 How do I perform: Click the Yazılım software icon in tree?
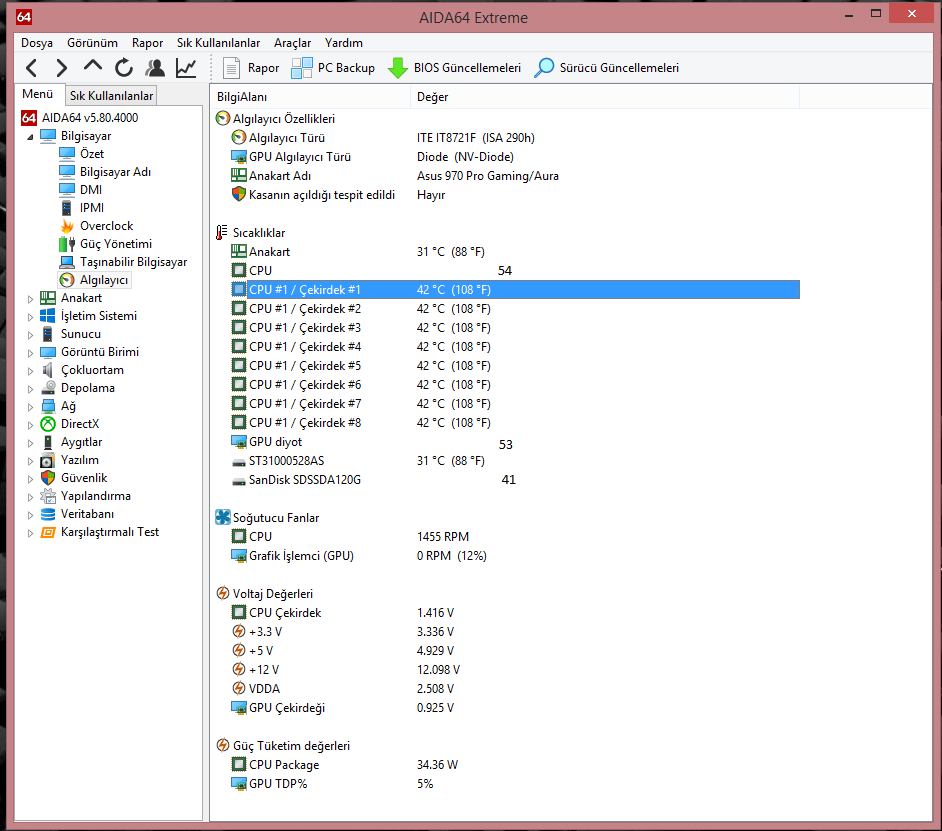[x=48, y=460]
